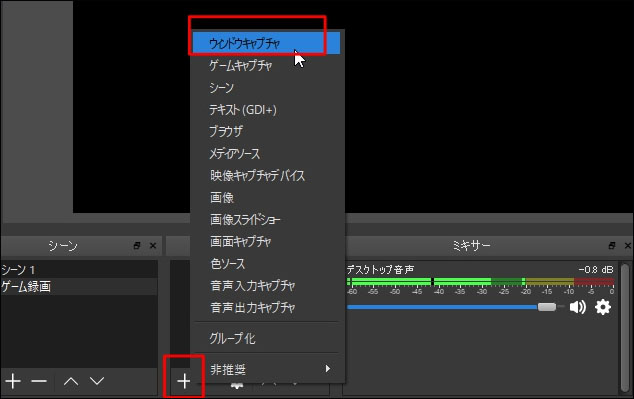Click the mixer vertical scrollbar
The image size is (634, 399).
coord(624,327)
